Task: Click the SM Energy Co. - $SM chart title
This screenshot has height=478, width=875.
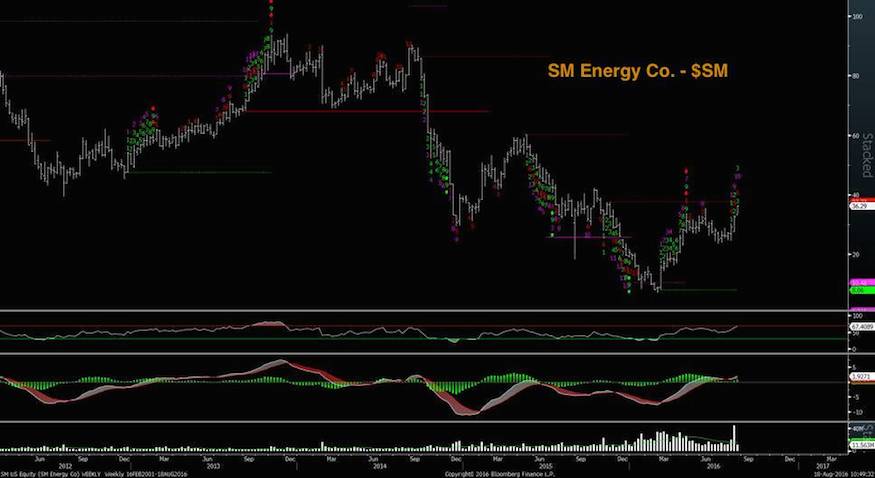Action: pos(638,71)
